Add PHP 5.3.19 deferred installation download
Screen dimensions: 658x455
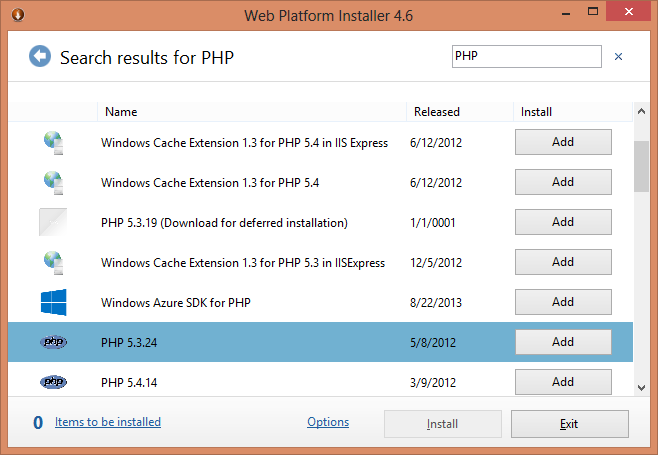pos(563,222)
